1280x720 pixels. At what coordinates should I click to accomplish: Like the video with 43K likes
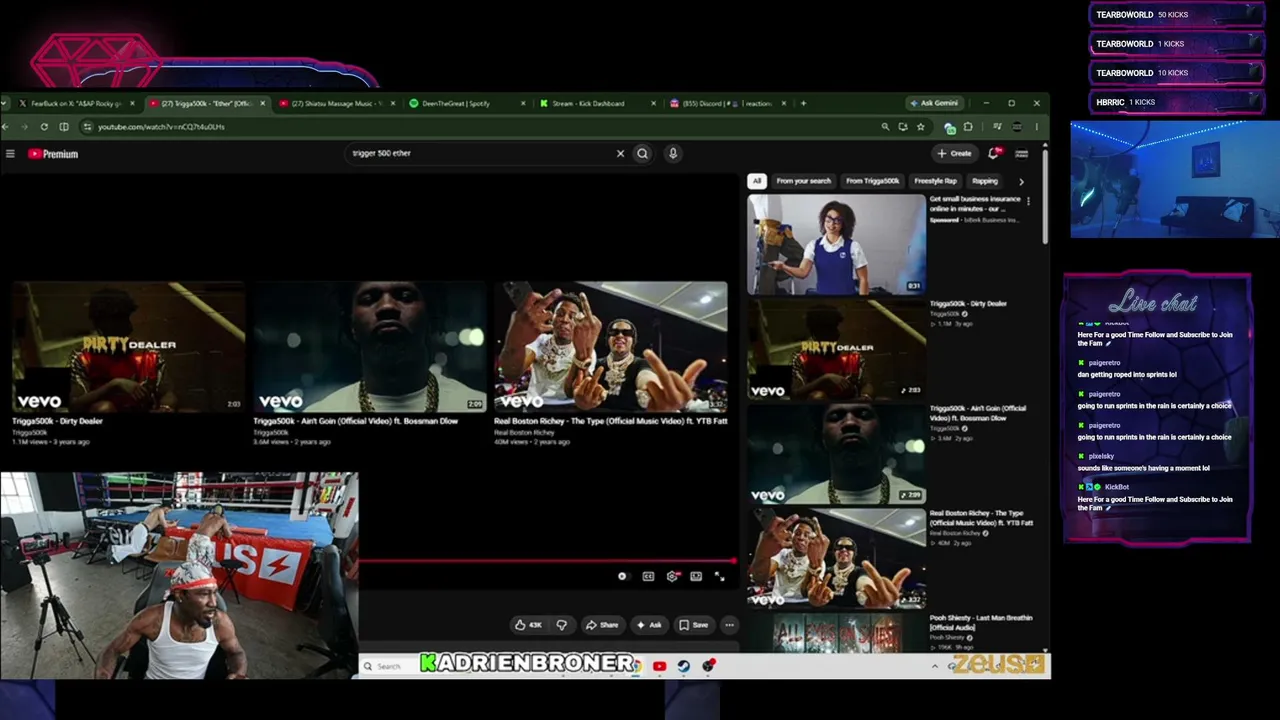528,625
